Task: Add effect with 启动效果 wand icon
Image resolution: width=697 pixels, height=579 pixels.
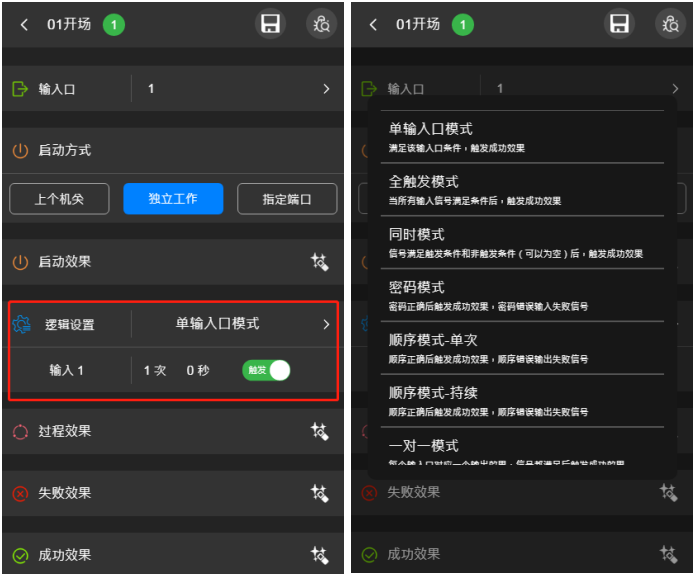Action: 319,262
